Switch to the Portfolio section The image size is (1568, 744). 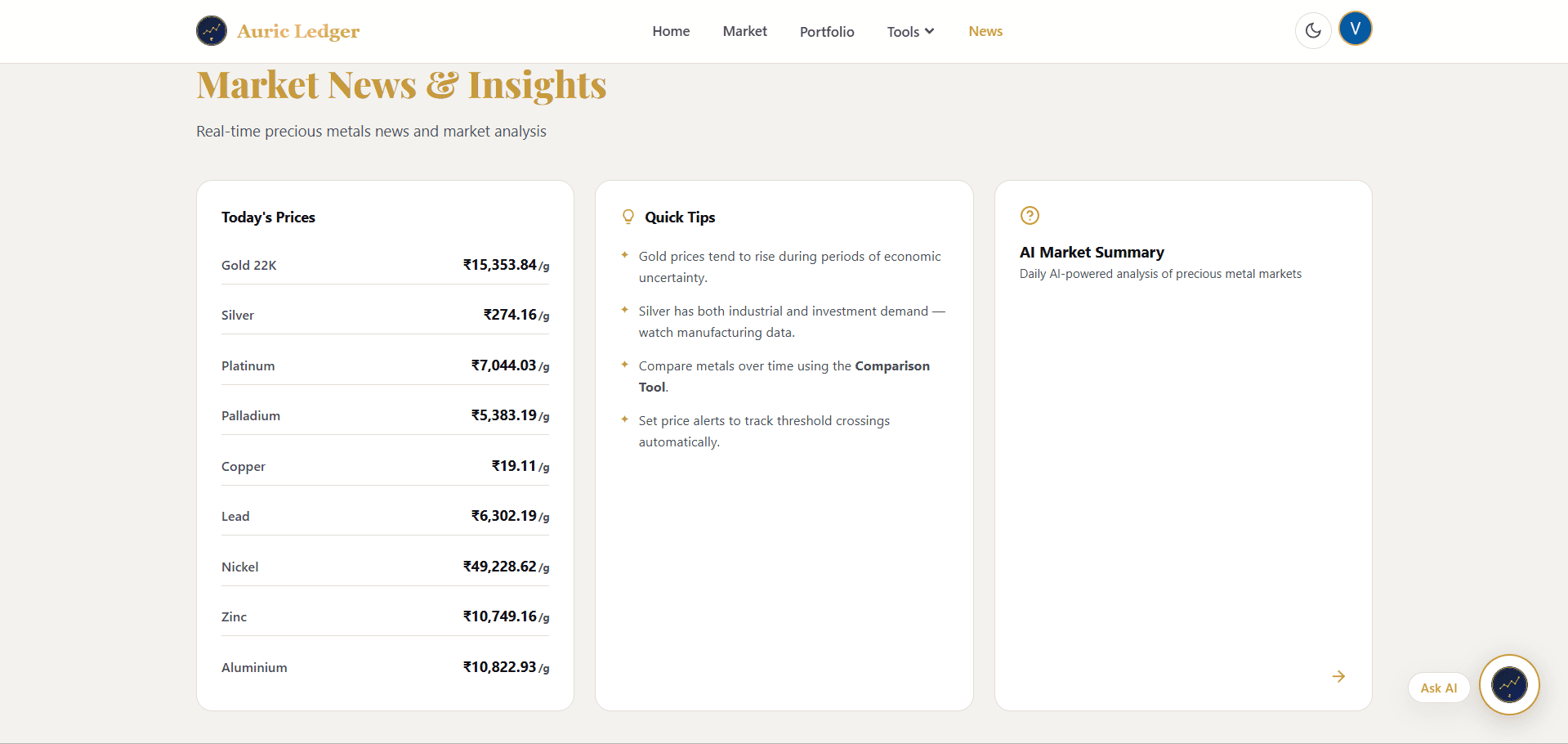click(x=826, y=31)
